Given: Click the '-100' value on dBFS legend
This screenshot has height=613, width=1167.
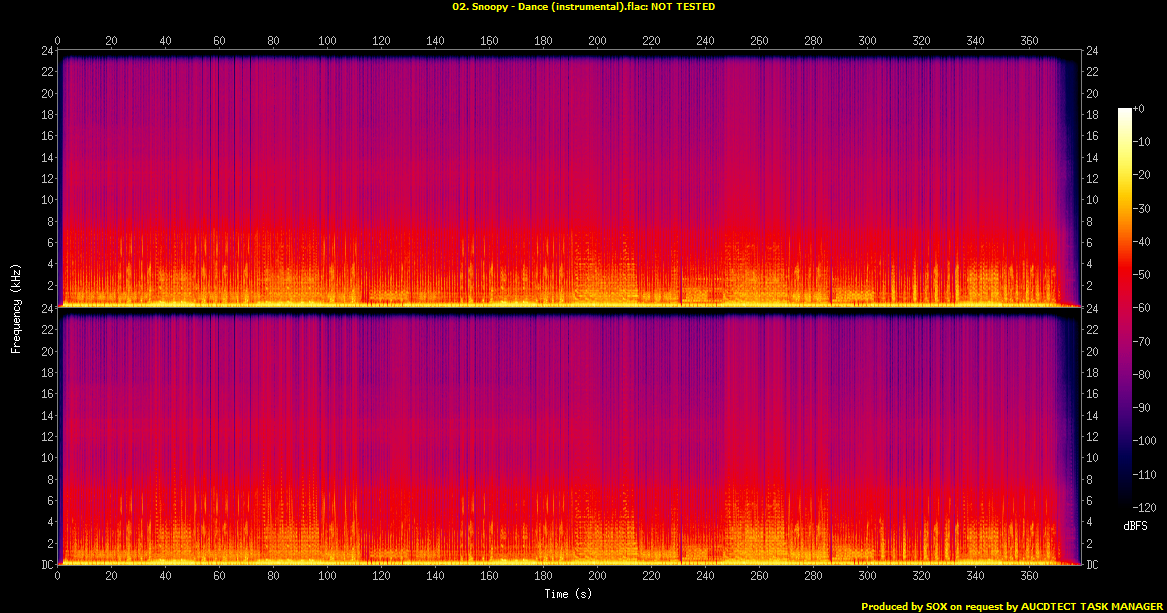Looking at the screenshot, I should [x=1144, y=440].
